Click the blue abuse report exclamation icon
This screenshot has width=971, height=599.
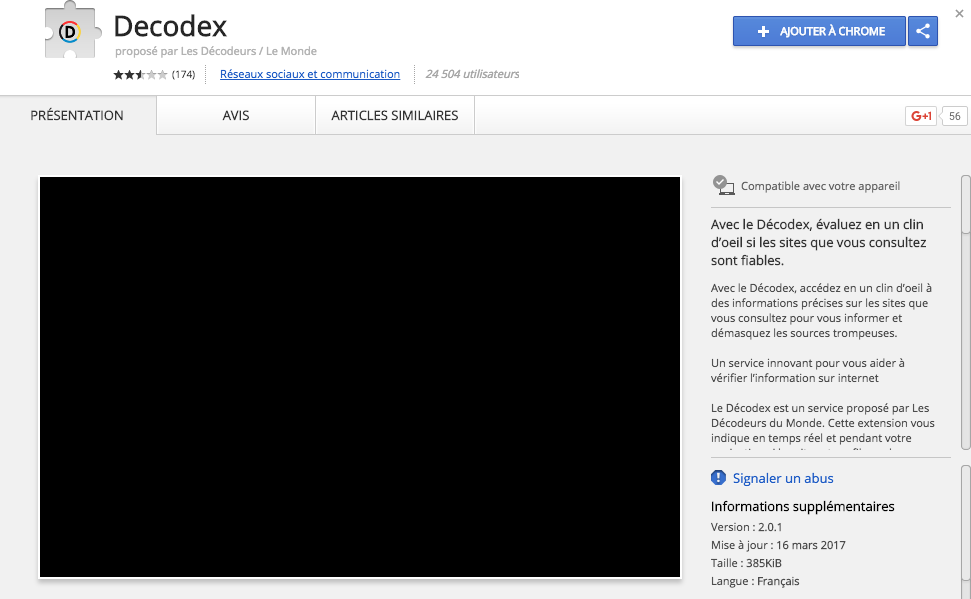pos(718,478)
